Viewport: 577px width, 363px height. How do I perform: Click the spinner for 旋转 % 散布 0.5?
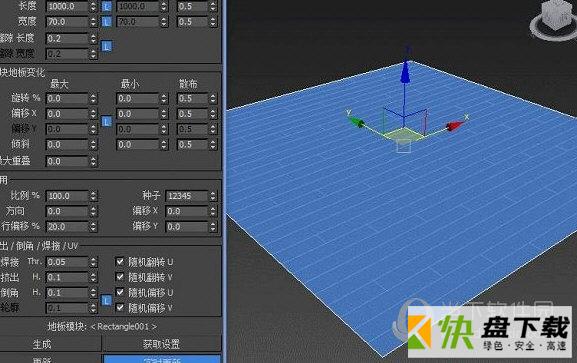pos(213,98)
